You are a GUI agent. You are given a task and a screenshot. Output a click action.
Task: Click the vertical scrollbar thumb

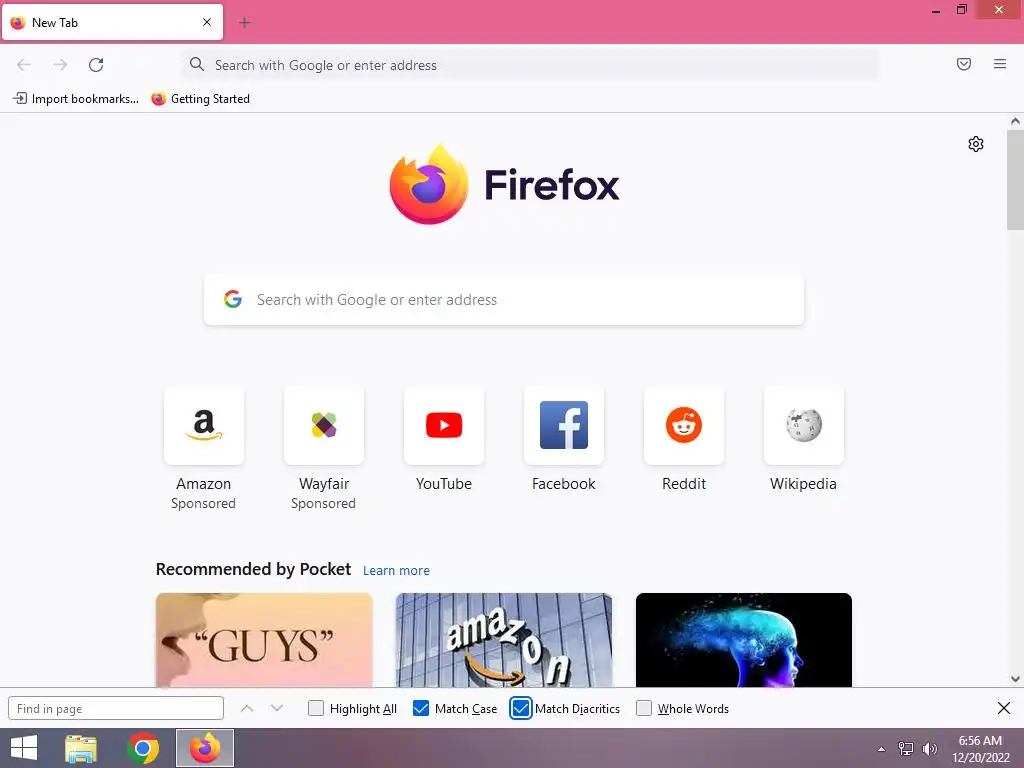(x=1015, y=180)
